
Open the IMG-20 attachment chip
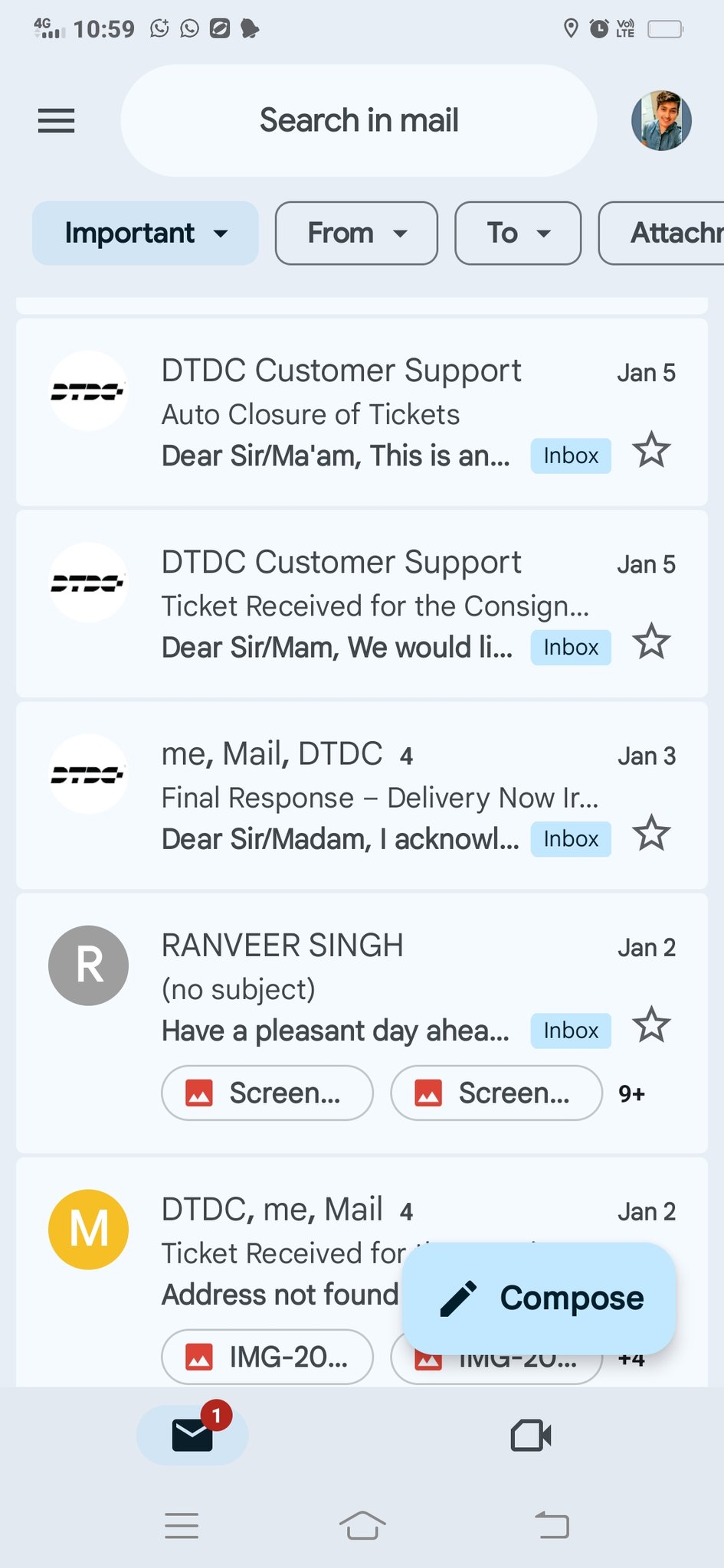(x=267, y=1357)
